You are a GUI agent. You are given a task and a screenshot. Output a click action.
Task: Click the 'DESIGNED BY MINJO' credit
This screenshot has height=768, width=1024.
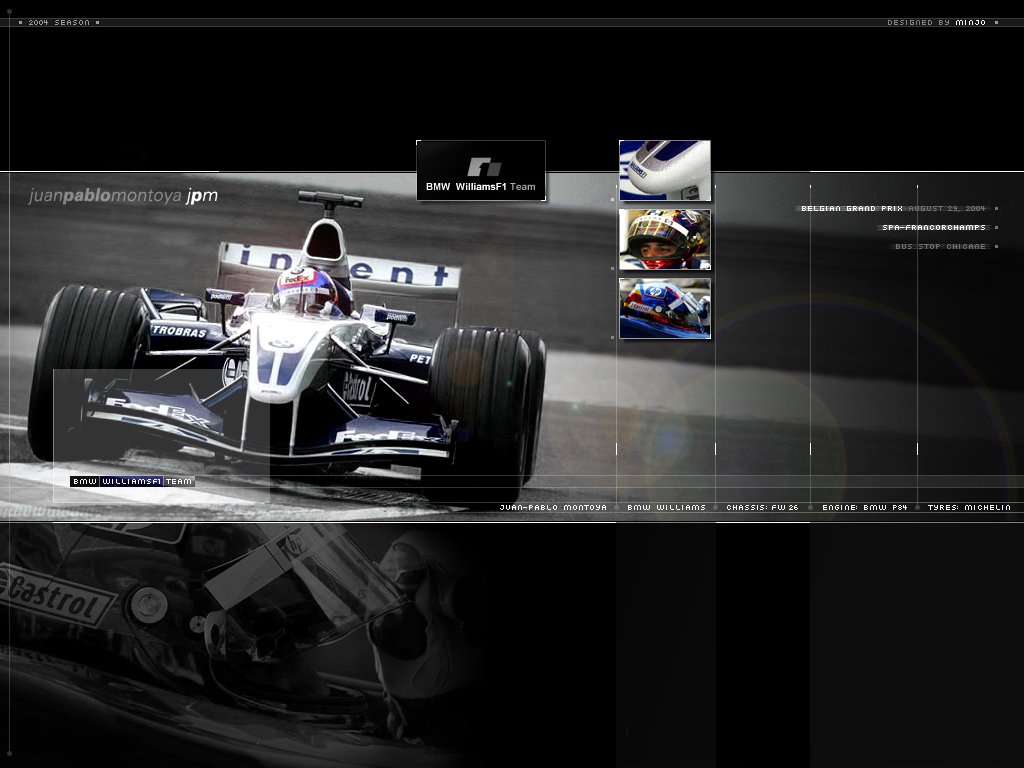936,22
